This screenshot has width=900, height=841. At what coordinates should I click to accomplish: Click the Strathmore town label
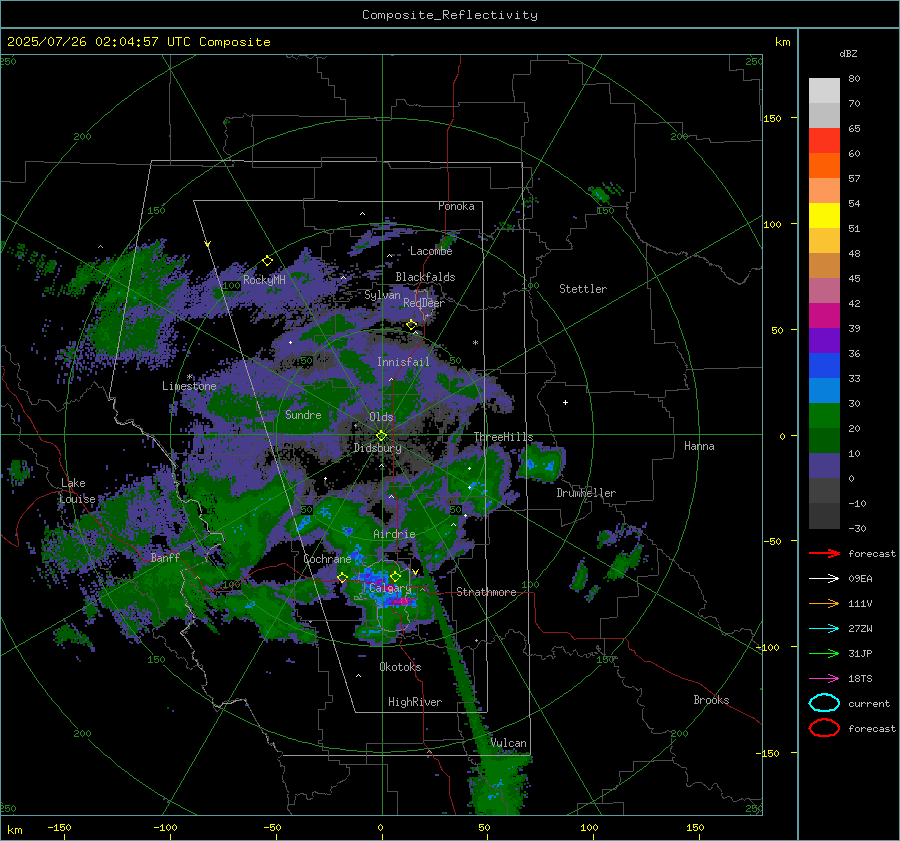point(486,592)
